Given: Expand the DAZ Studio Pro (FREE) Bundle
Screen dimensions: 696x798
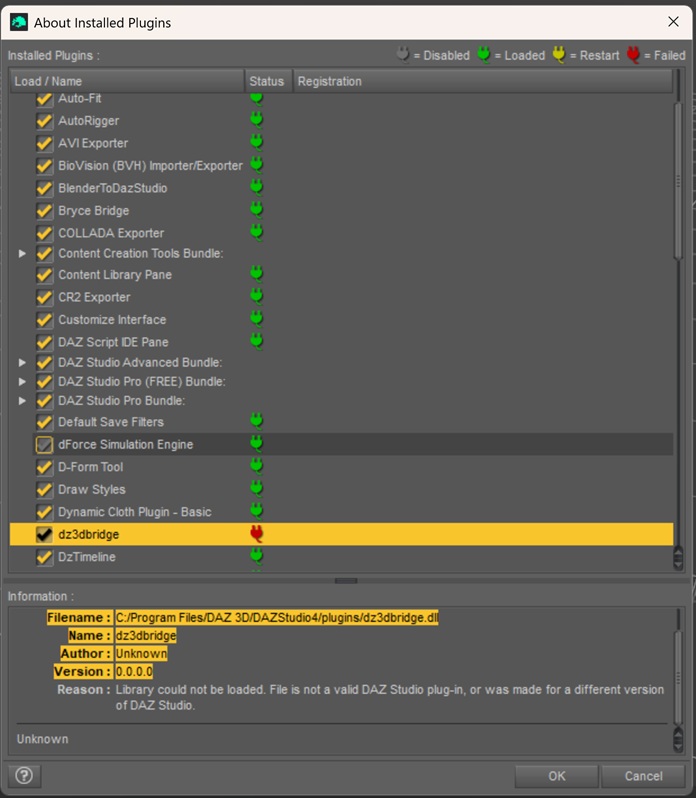Looking at the screenshot, I should coord(22,381).
